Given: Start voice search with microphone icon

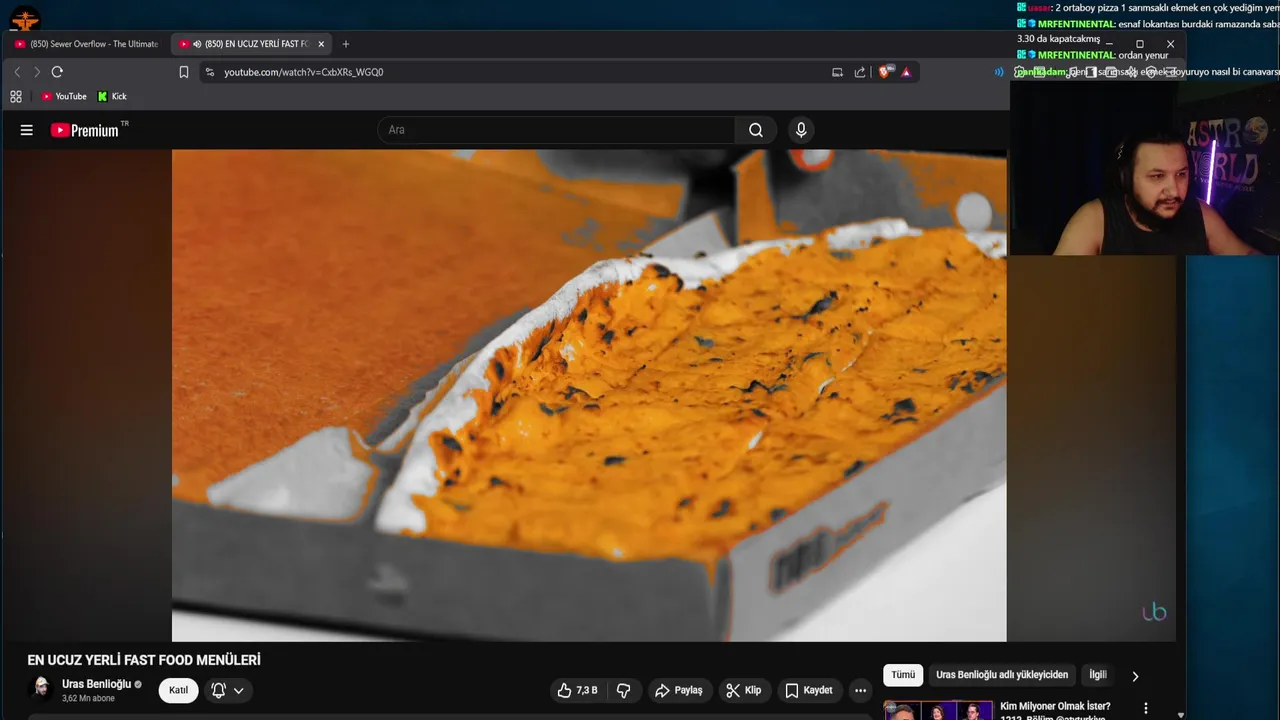Looking at the screenshot, I should pos(800,130).
